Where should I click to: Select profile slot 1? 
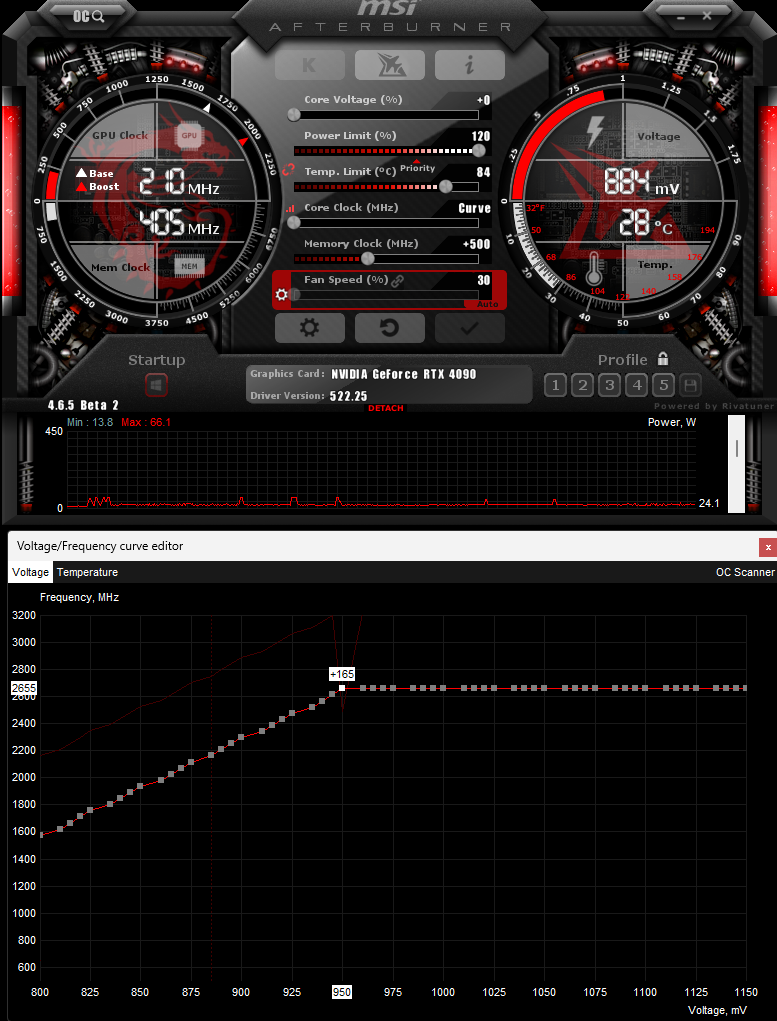(556, 385)
